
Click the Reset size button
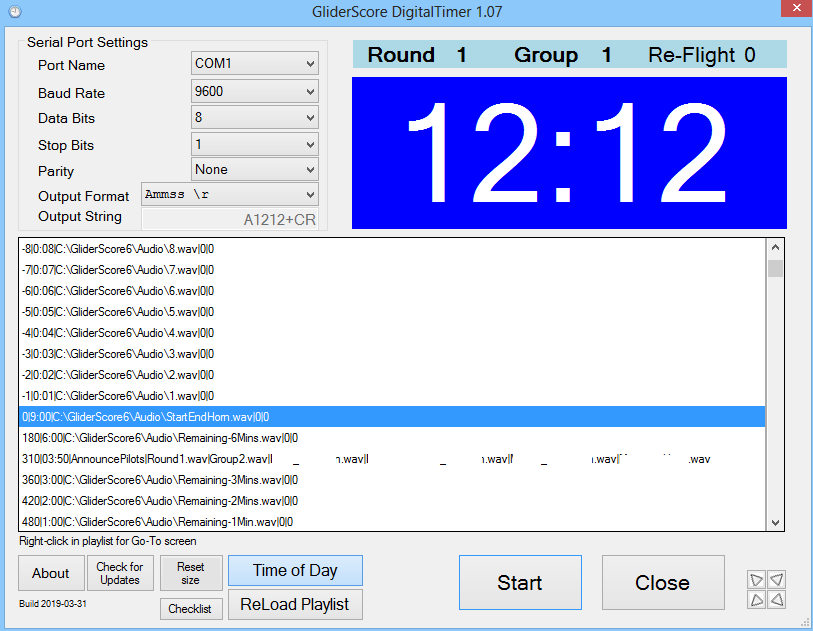191,573
